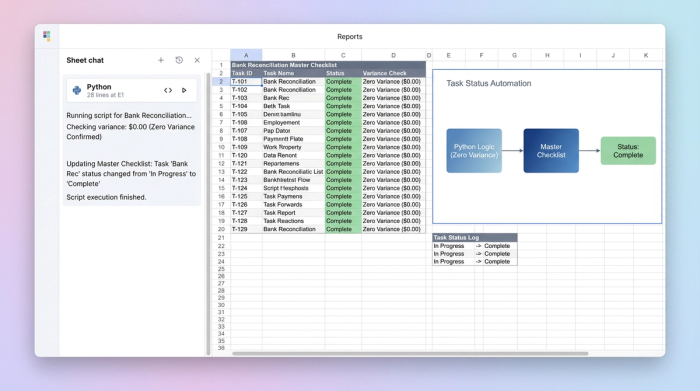700x391 pixels.
Task: Select row 21 header
Action: click(221, 238)
